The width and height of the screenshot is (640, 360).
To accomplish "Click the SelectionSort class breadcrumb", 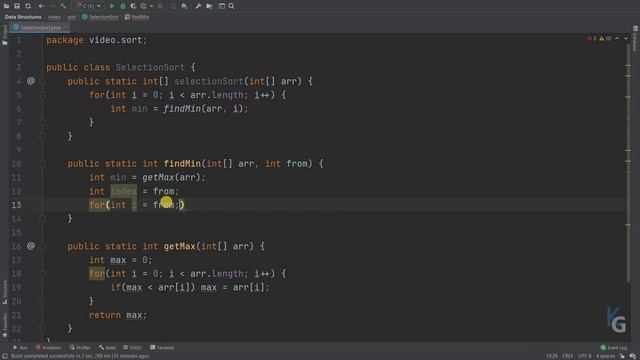I will tap(100, 17).
